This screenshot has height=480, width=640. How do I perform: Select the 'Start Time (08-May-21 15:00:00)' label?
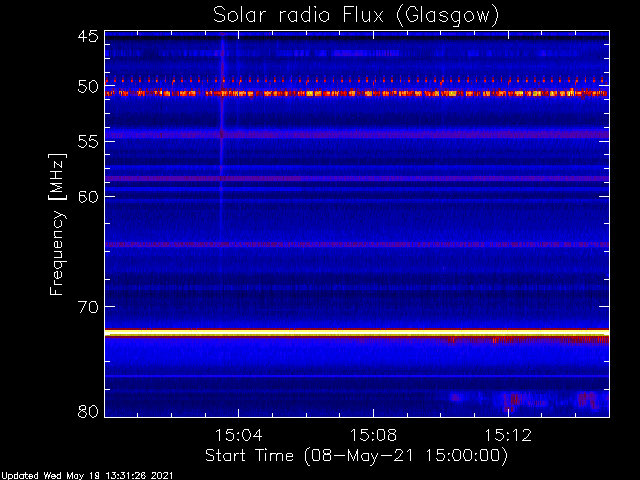tap(356, 456)
